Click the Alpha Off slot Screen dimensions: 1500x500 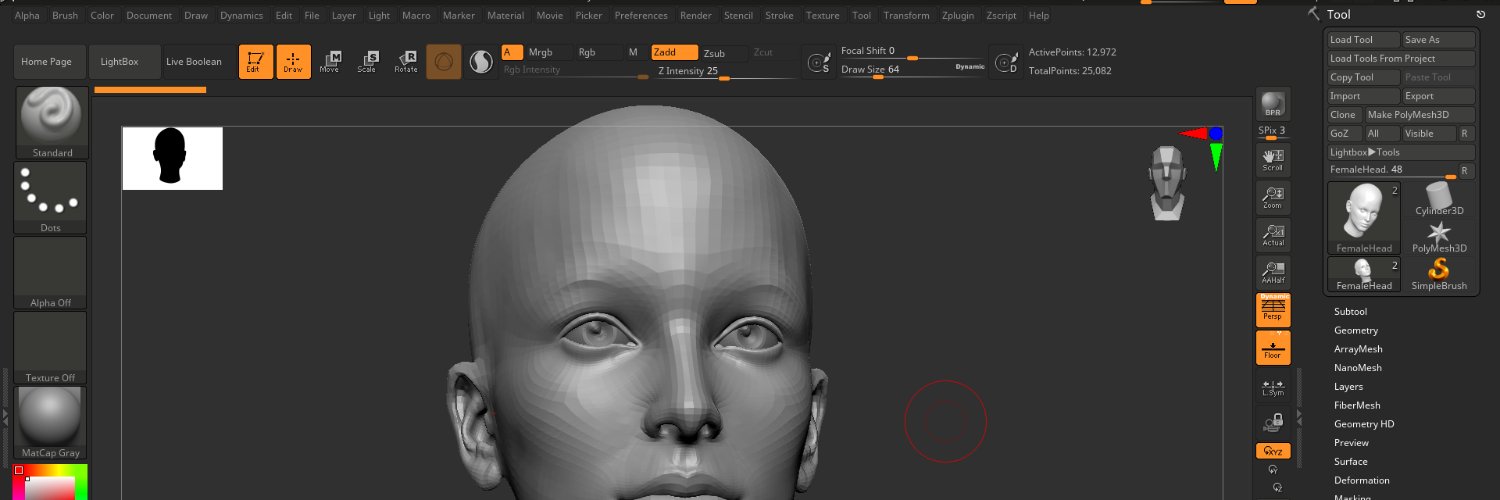pyautogui.click(x=52, y=273)
